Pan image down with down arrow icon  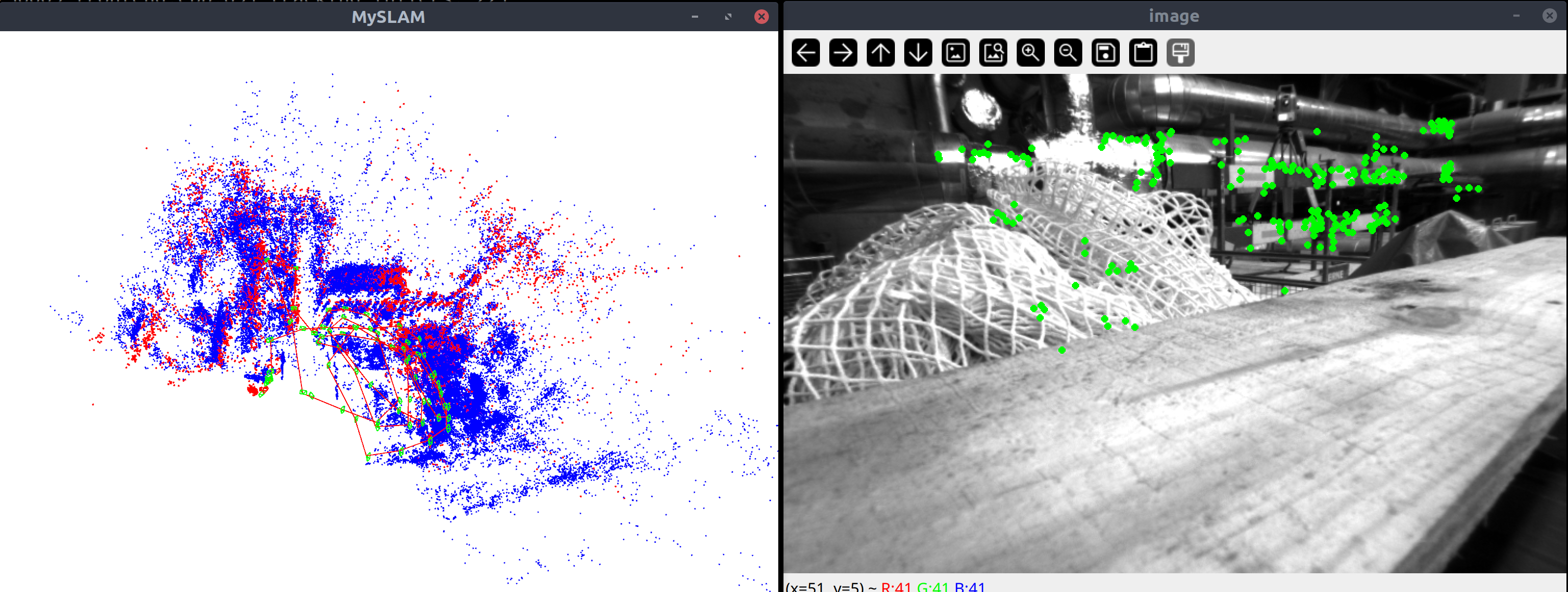[918, 53]
